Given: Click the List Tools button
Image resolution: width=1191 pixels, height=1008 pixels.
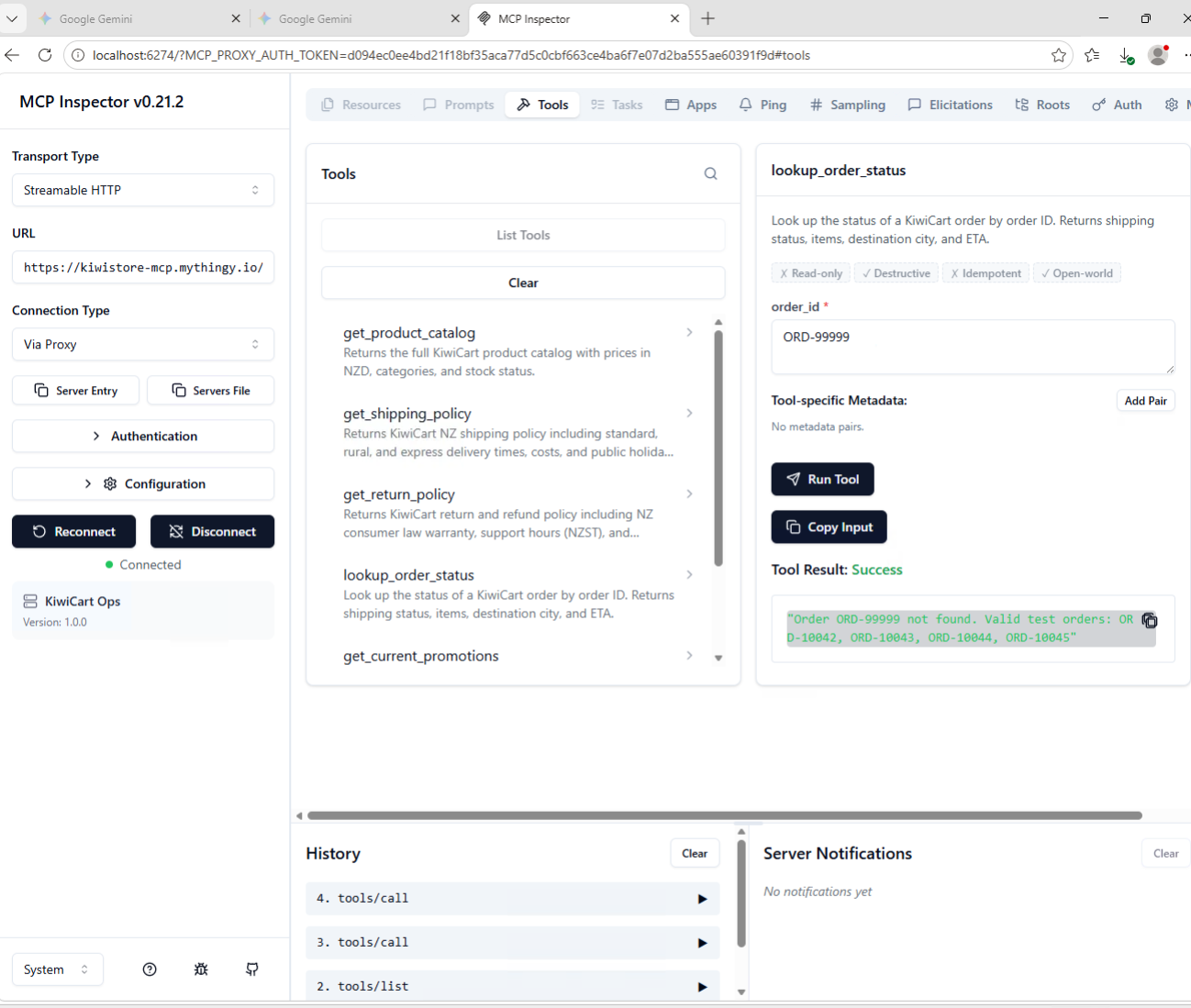Looking at the screenshot, I should coord(523,235).
